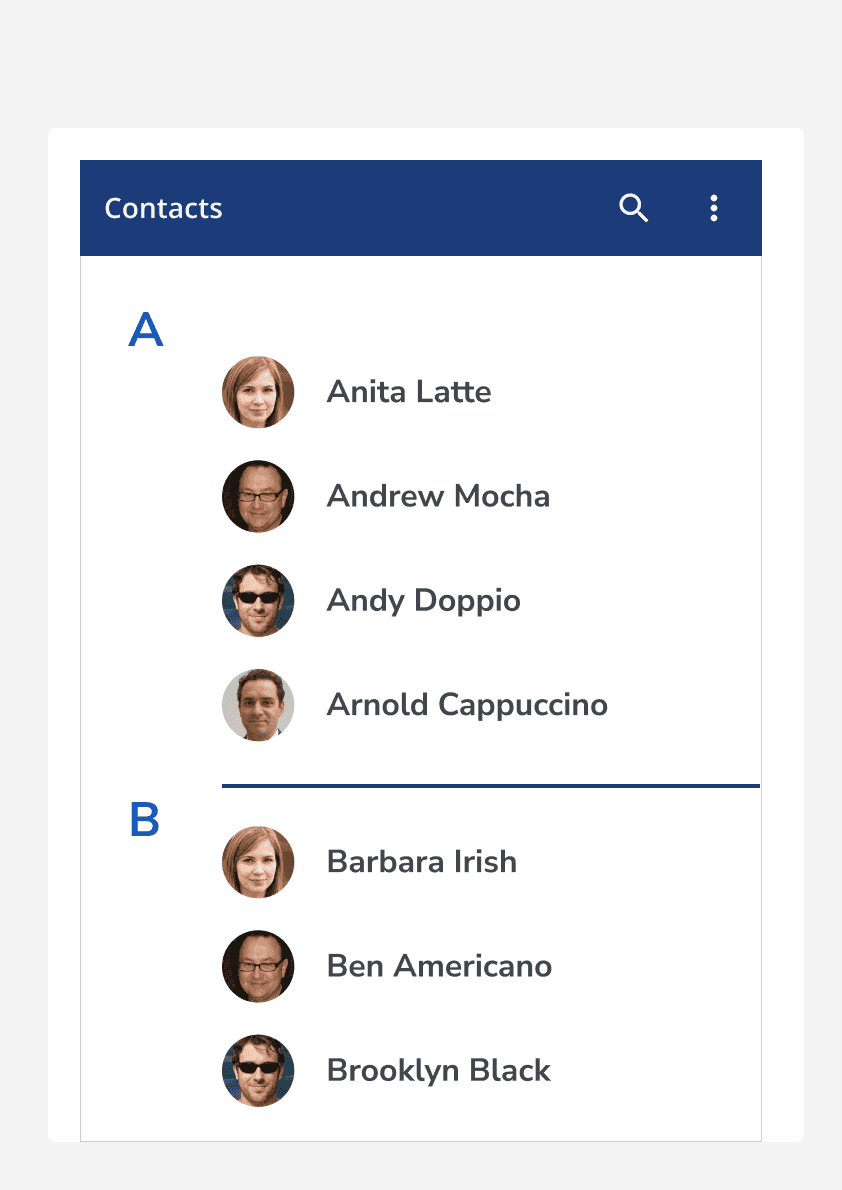The width and height of the screenshot is (842, 1190).
Task: Click Arnold Cappuccino's avatar photo
Action: [258, 705]
